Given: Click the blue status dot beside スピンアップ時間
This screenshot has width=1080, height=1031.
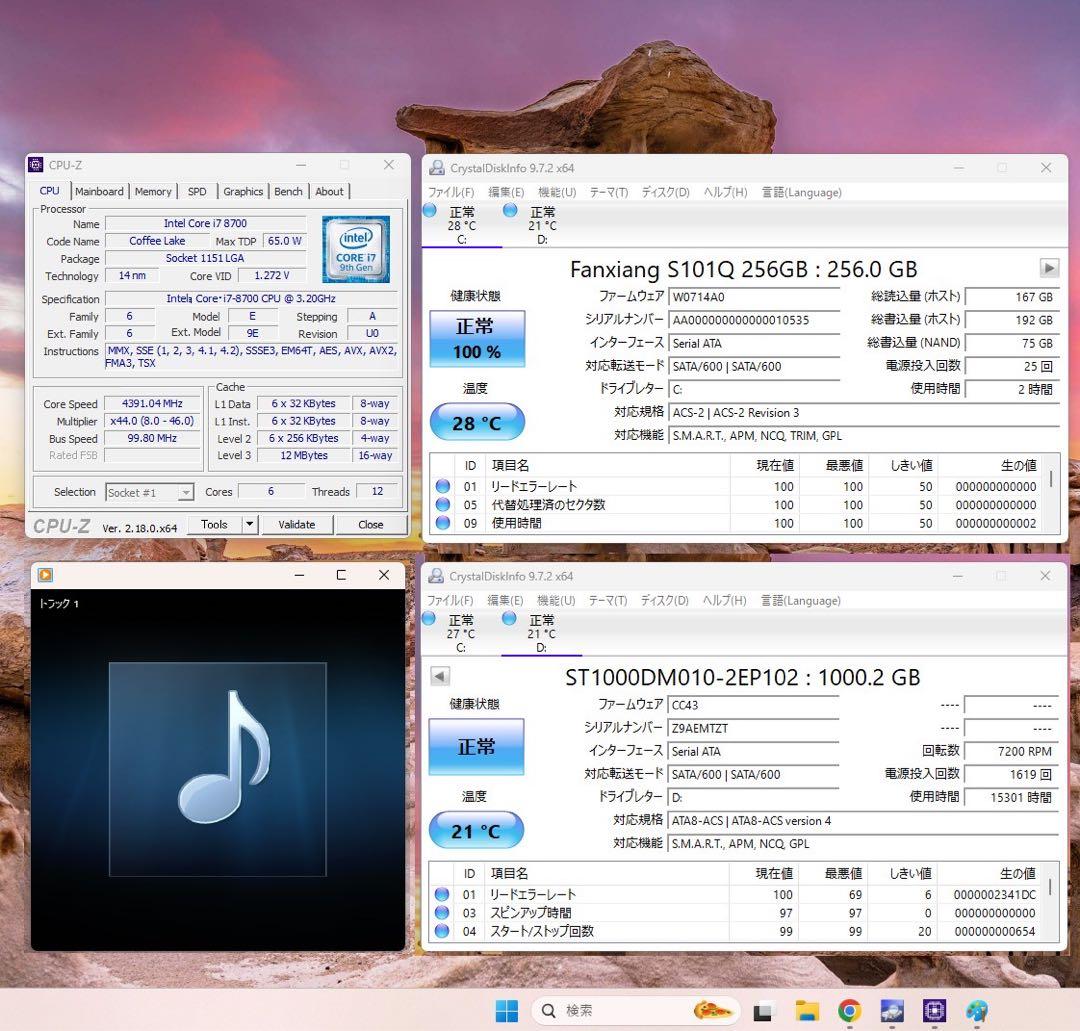Looking at the screenshot, I should (441, 913).
